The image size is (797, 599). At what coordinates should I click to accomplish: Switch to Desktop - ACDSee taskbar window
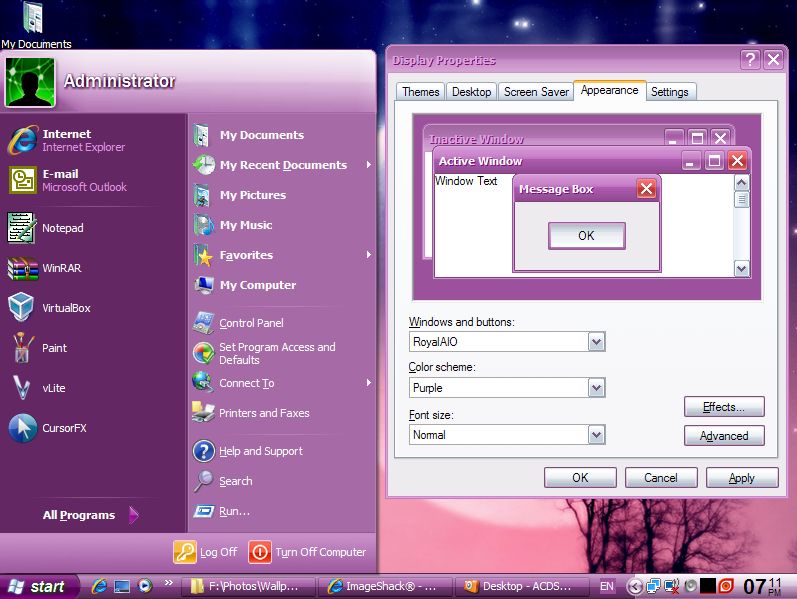(522, 586)
